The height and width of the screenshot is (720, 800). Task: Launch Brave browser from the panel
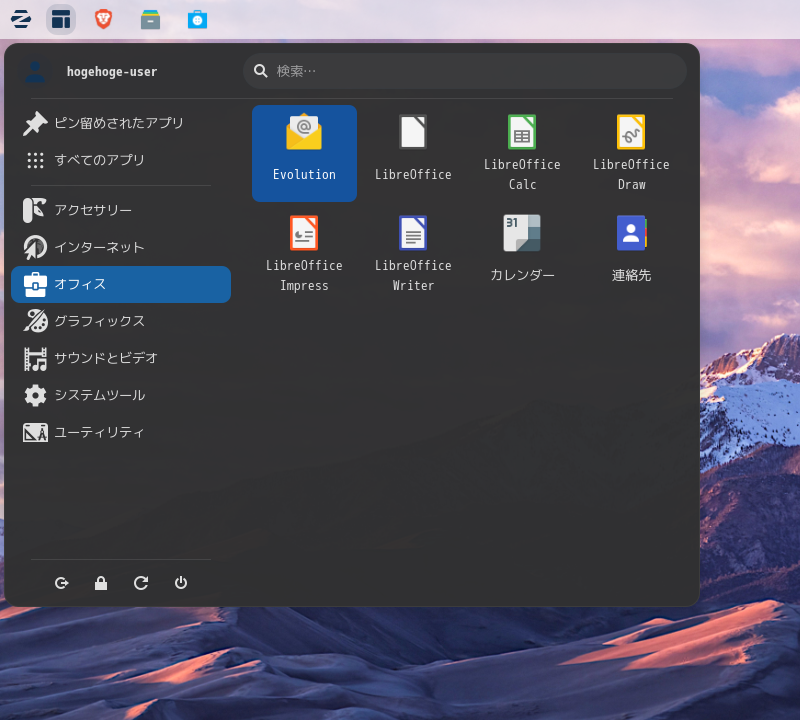pyautogui.click(x=104, y=19)
